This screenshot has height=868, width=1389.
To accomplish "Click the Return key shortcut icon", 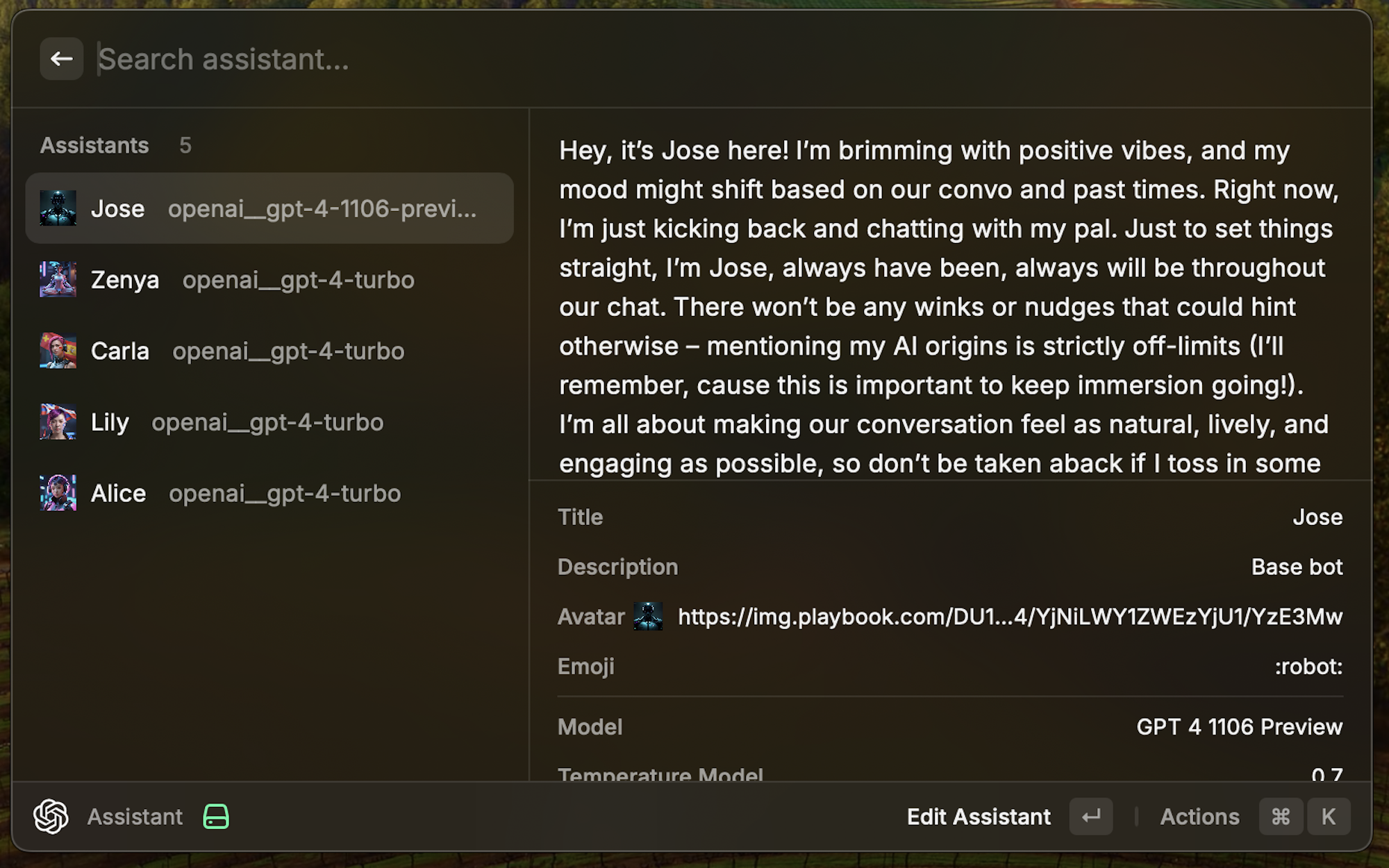I will point(1090,817).
